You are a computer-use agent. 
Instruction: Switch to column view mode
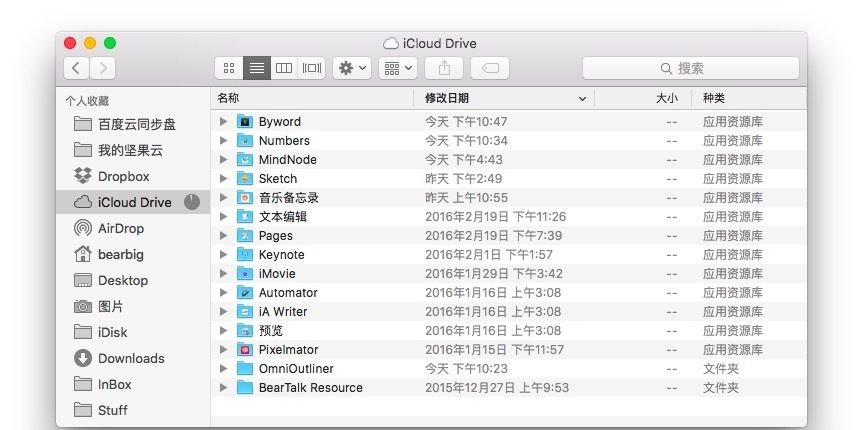(284, 68)
